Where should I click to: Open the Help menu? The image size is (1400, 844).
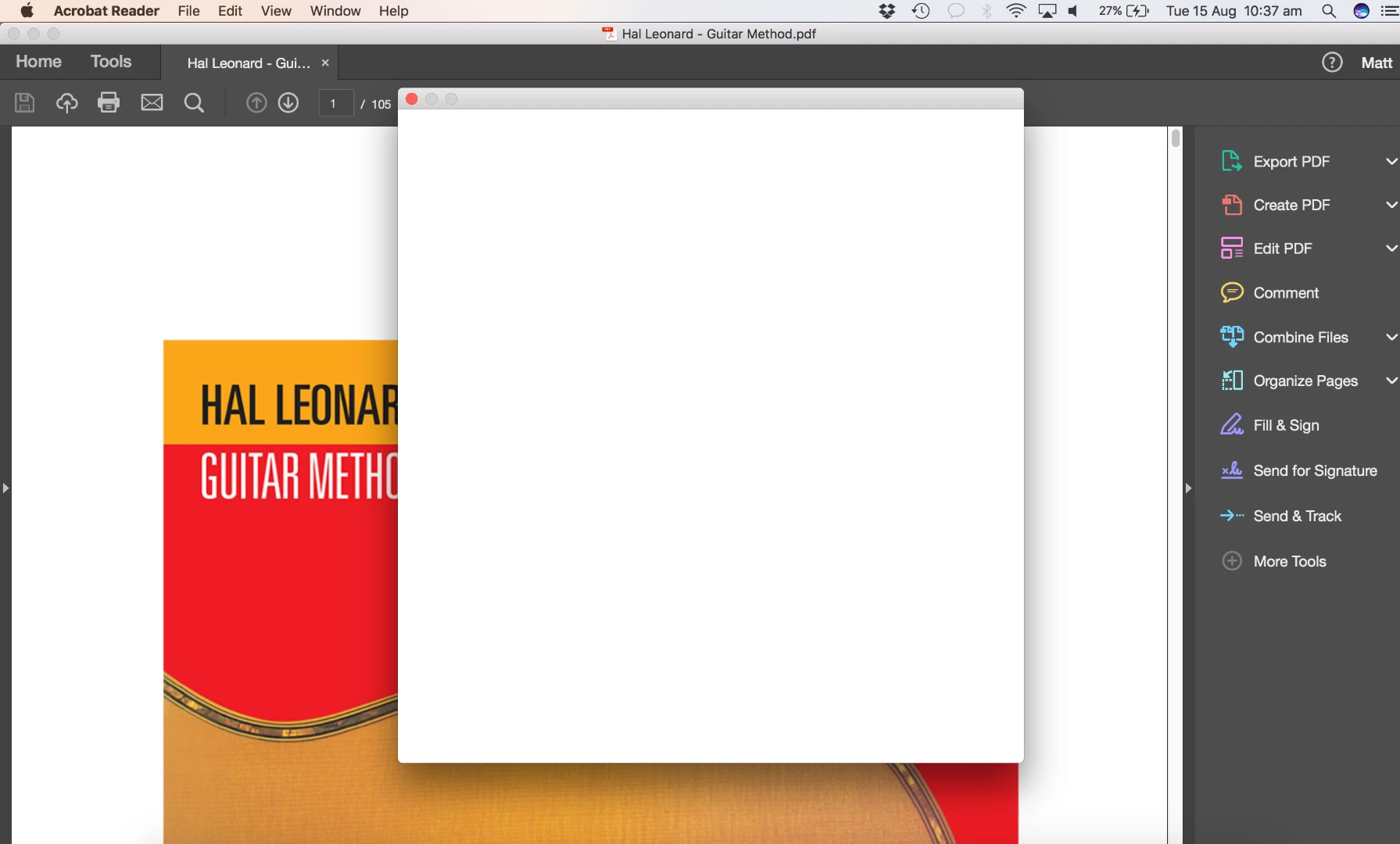click(394, 11)
